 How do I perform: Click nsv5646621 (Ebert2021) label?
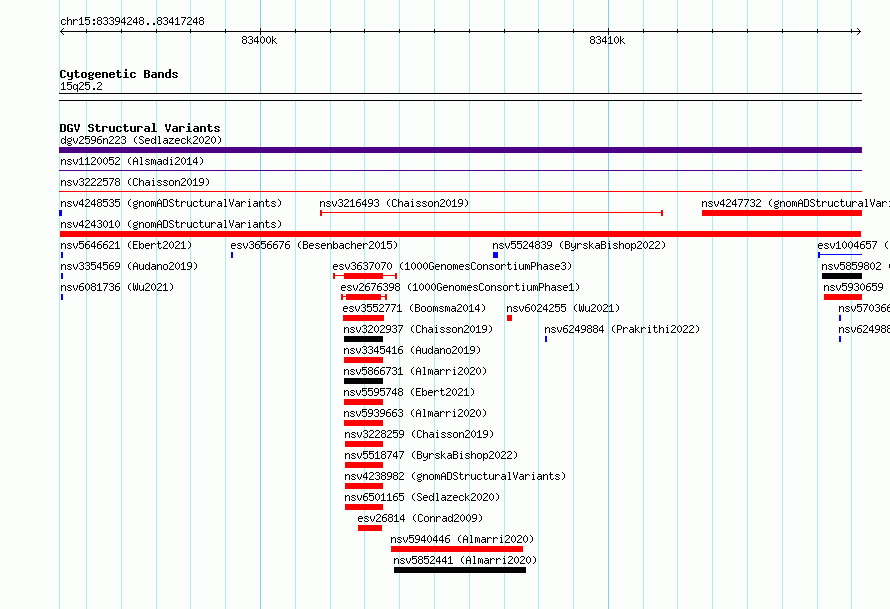tap(126, 245)
